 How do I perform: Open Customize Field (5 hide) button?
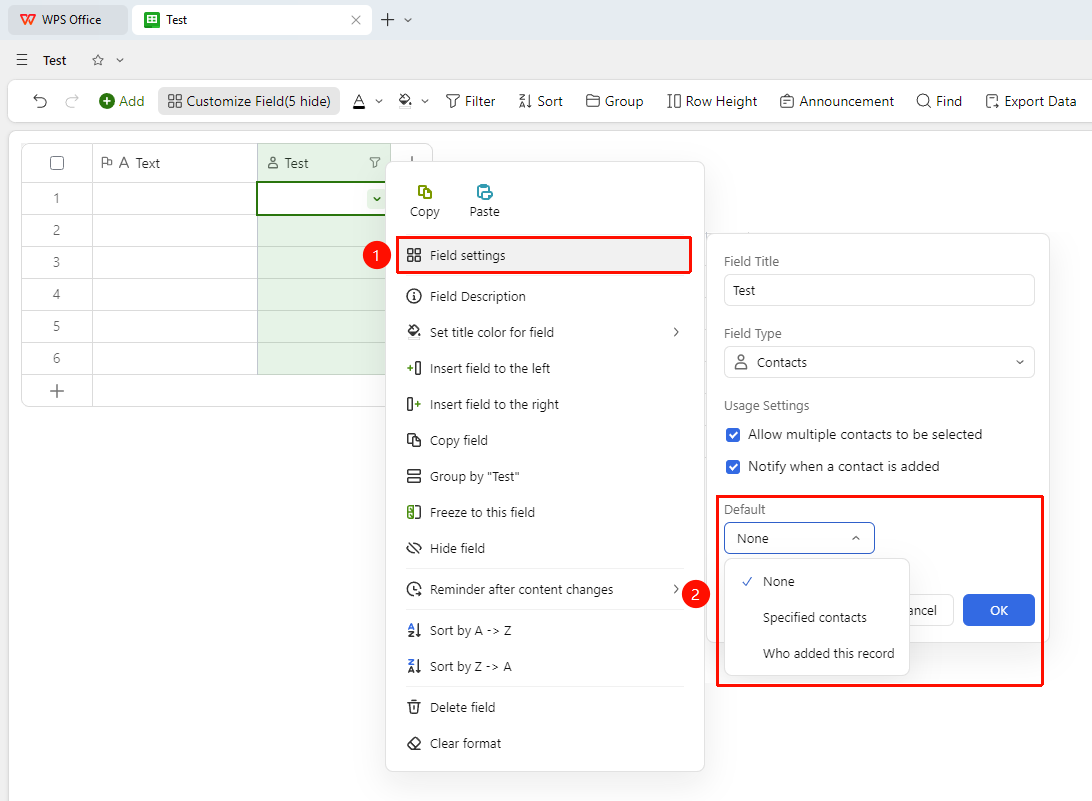click(249, 102)
